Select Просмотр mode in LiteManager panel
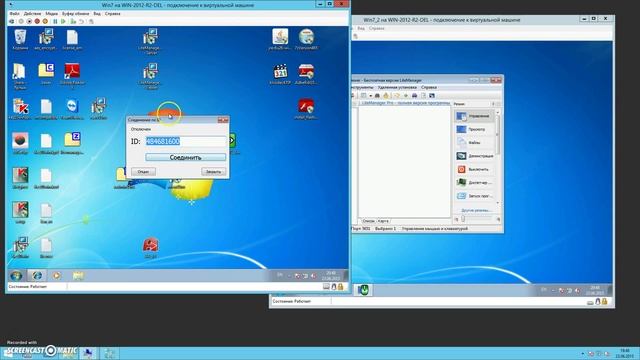Viewport: 640px width, 360px height. [x=474, y=129]
